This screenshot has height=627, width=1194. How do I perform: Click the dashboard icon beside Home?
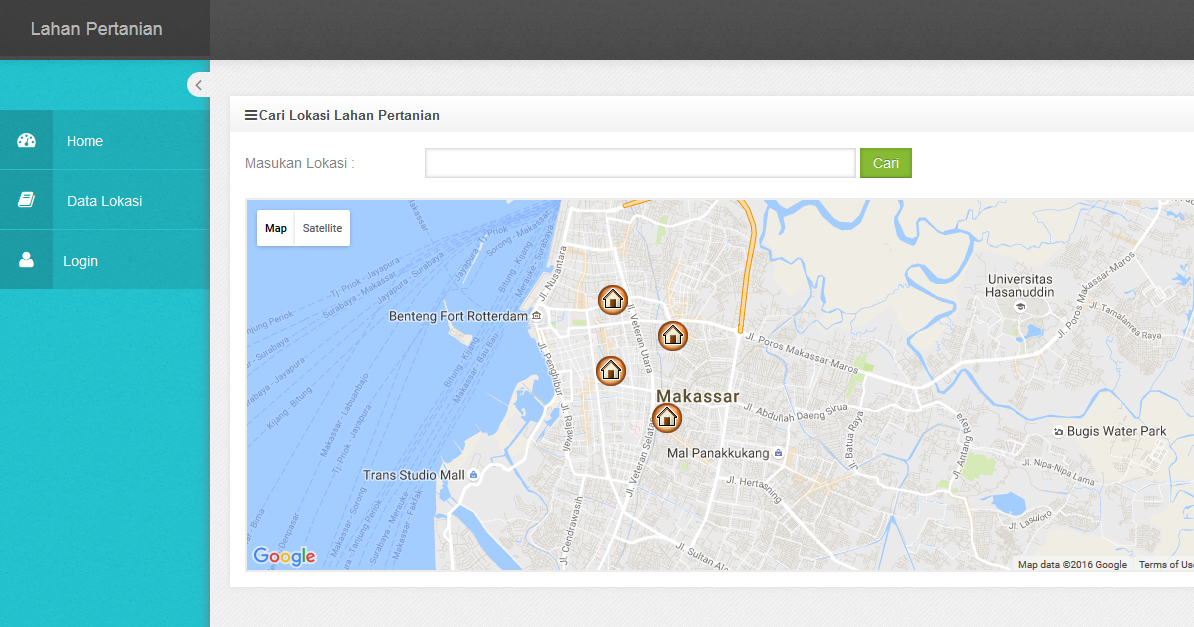[26, 140]
